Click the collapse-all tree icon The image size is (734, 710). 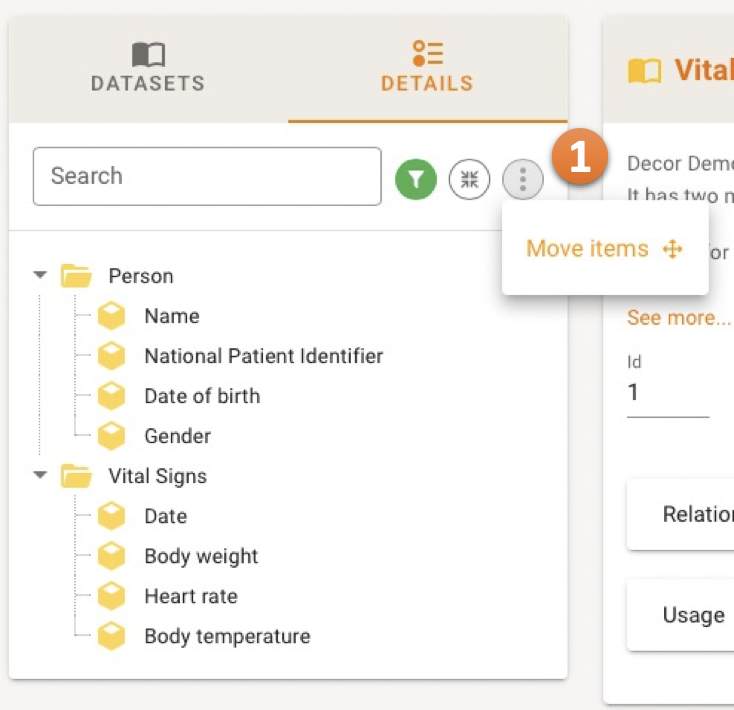click(x=469, y=180)
